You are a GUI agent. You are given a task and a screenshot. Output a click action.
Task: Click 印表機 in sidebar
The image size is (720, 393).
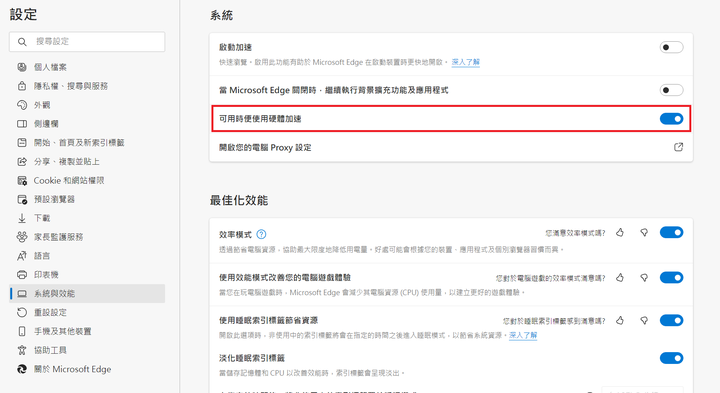(46, 275)
